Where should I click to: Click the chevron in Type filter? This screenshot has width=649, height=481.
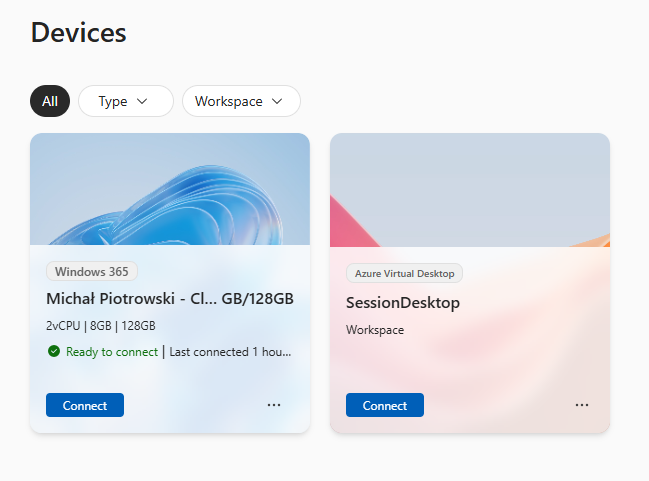(142, 101)
